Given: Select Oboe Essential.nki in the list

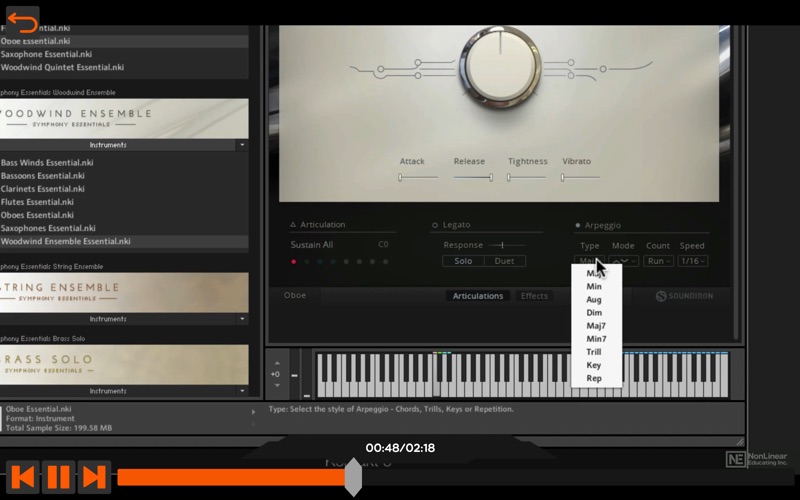Looking at the screenshot, I should pyautogui.click(x=124, y=41).
